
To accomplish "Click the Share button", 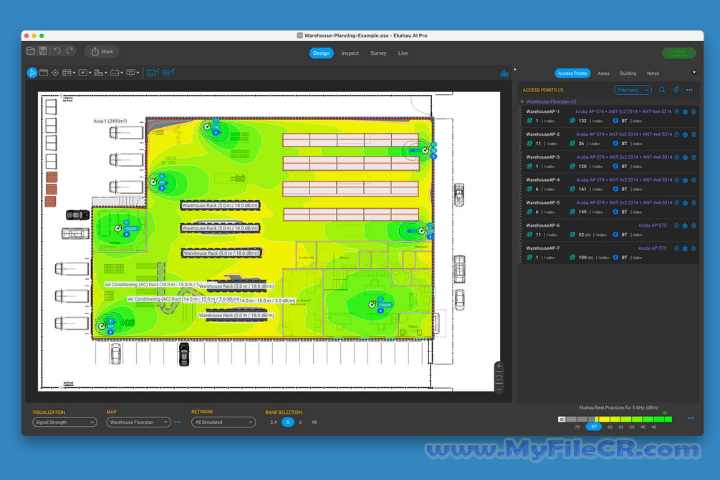I will (x=101, y=51).
